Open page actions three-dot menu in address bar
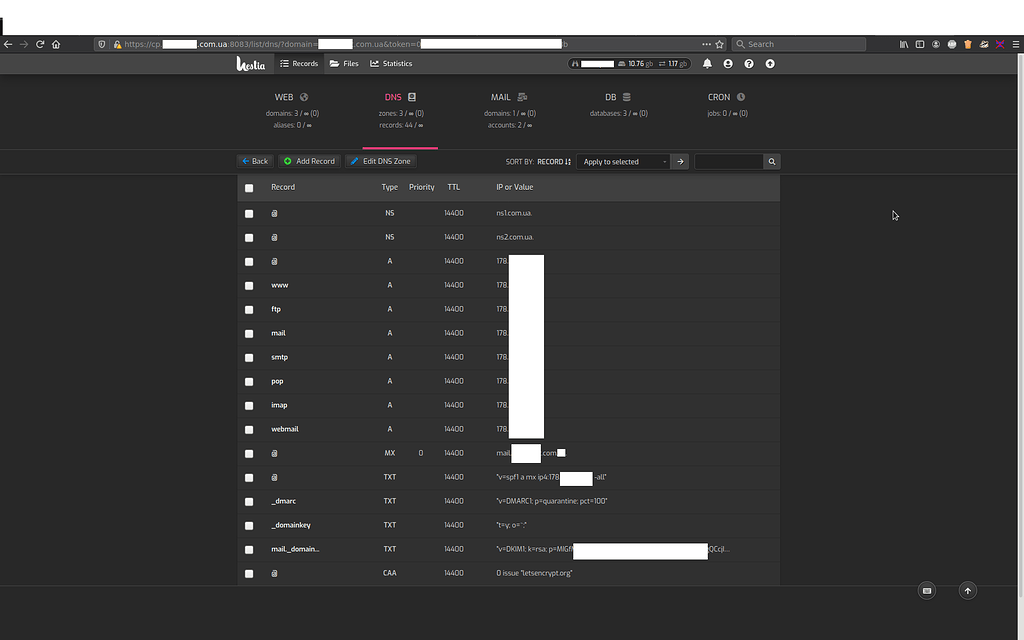This screenshot has height=640, width=1024. point(706,44)
